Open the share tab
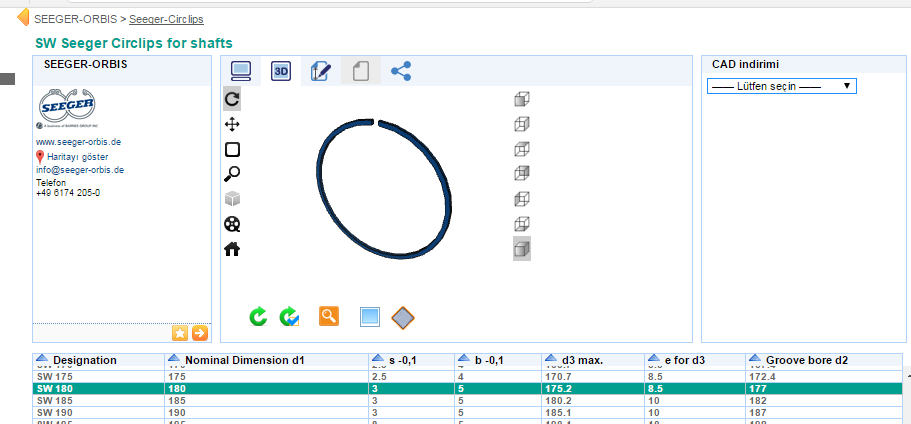 click(401, 71)
